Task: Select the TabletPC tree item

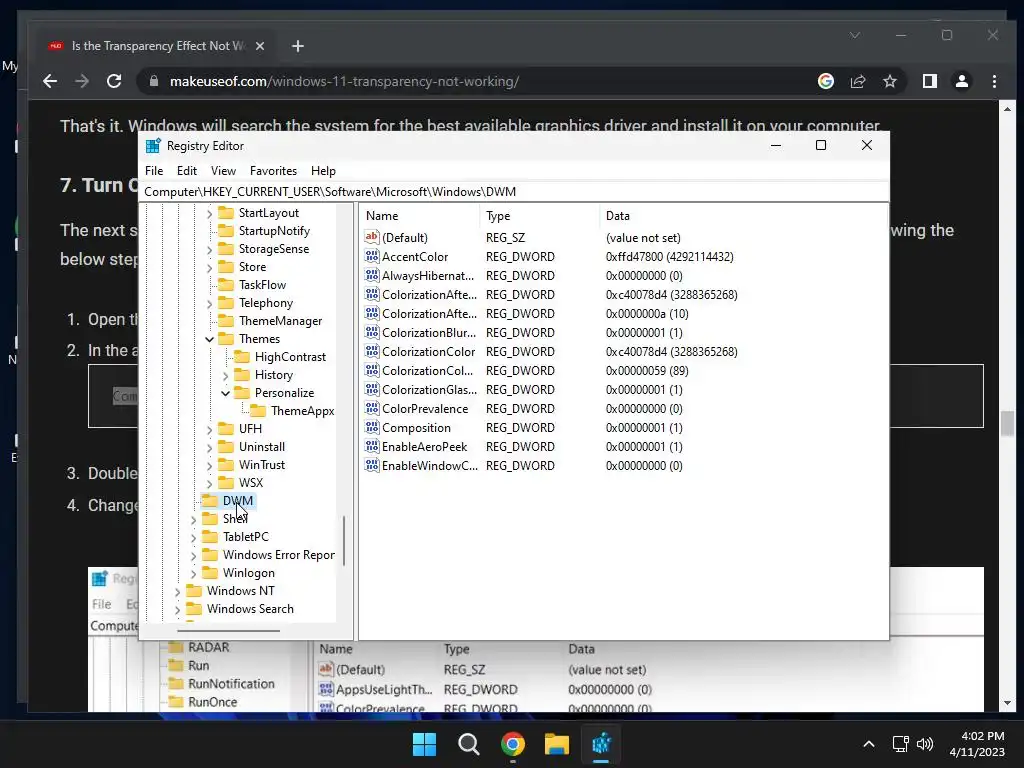Action: click(x=246, y=537)
